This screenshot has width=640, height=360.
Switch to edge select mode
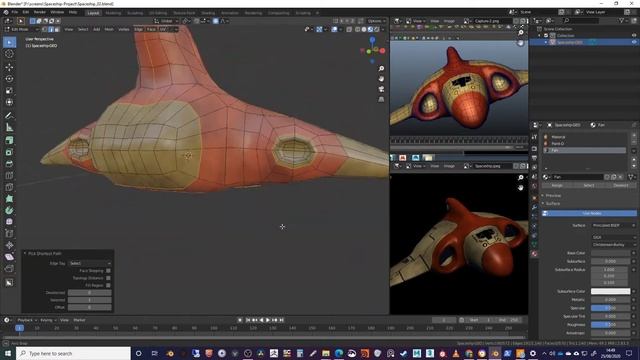coord(51,29)
